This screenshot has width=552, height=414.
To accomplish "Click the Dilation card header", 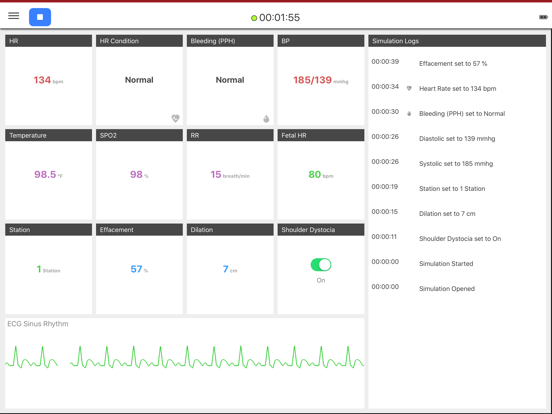I will [230, 230].
